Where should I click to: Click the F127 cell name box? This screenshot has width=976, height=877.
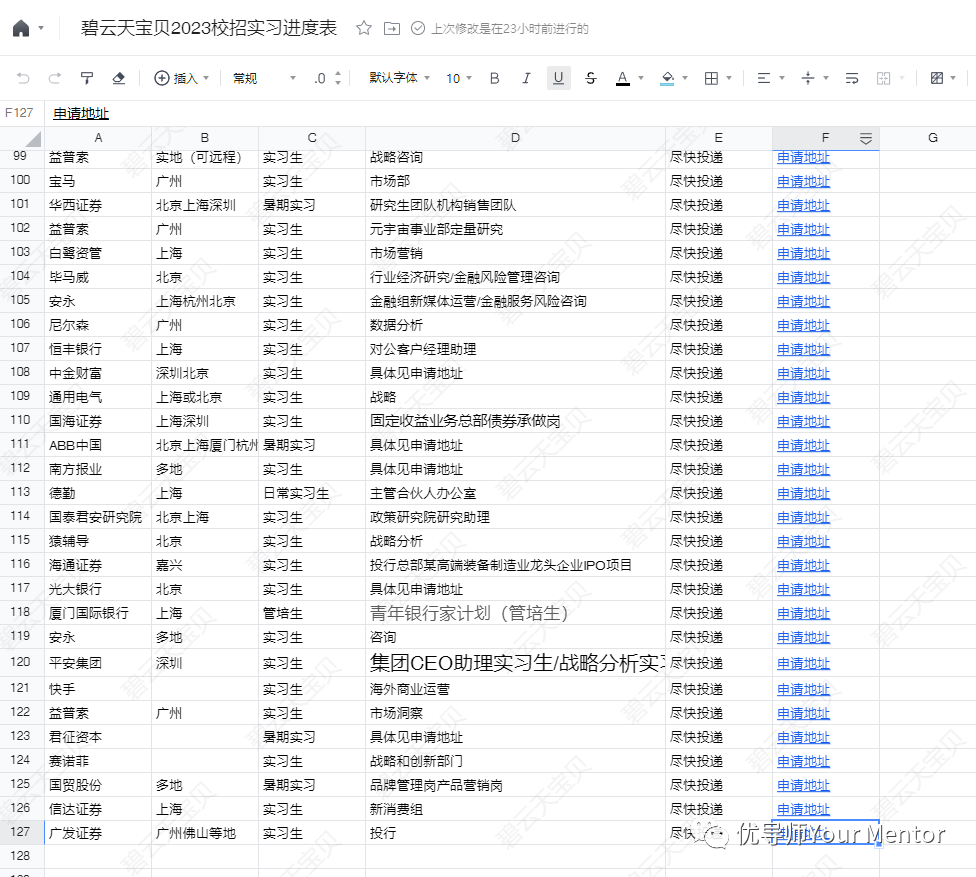pos(19,113)
